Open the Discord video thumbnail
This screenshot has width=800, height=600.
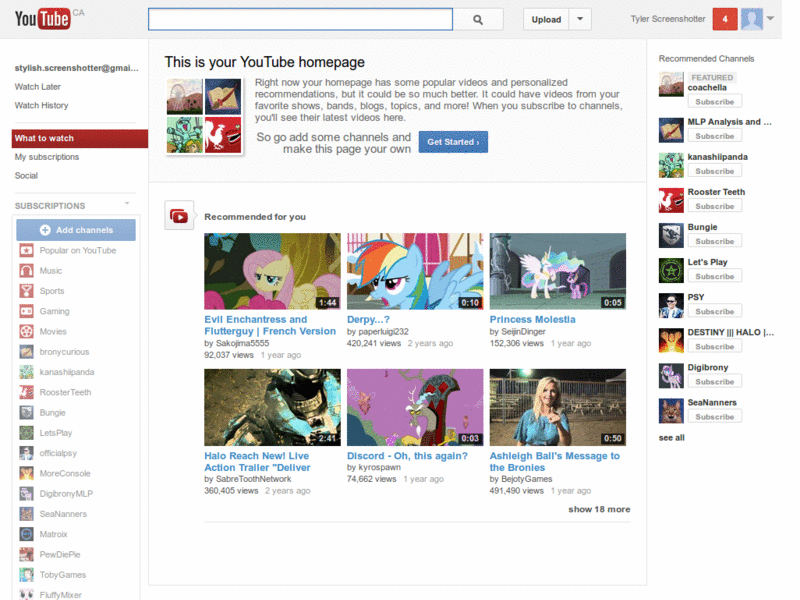(x=415, y=408)
